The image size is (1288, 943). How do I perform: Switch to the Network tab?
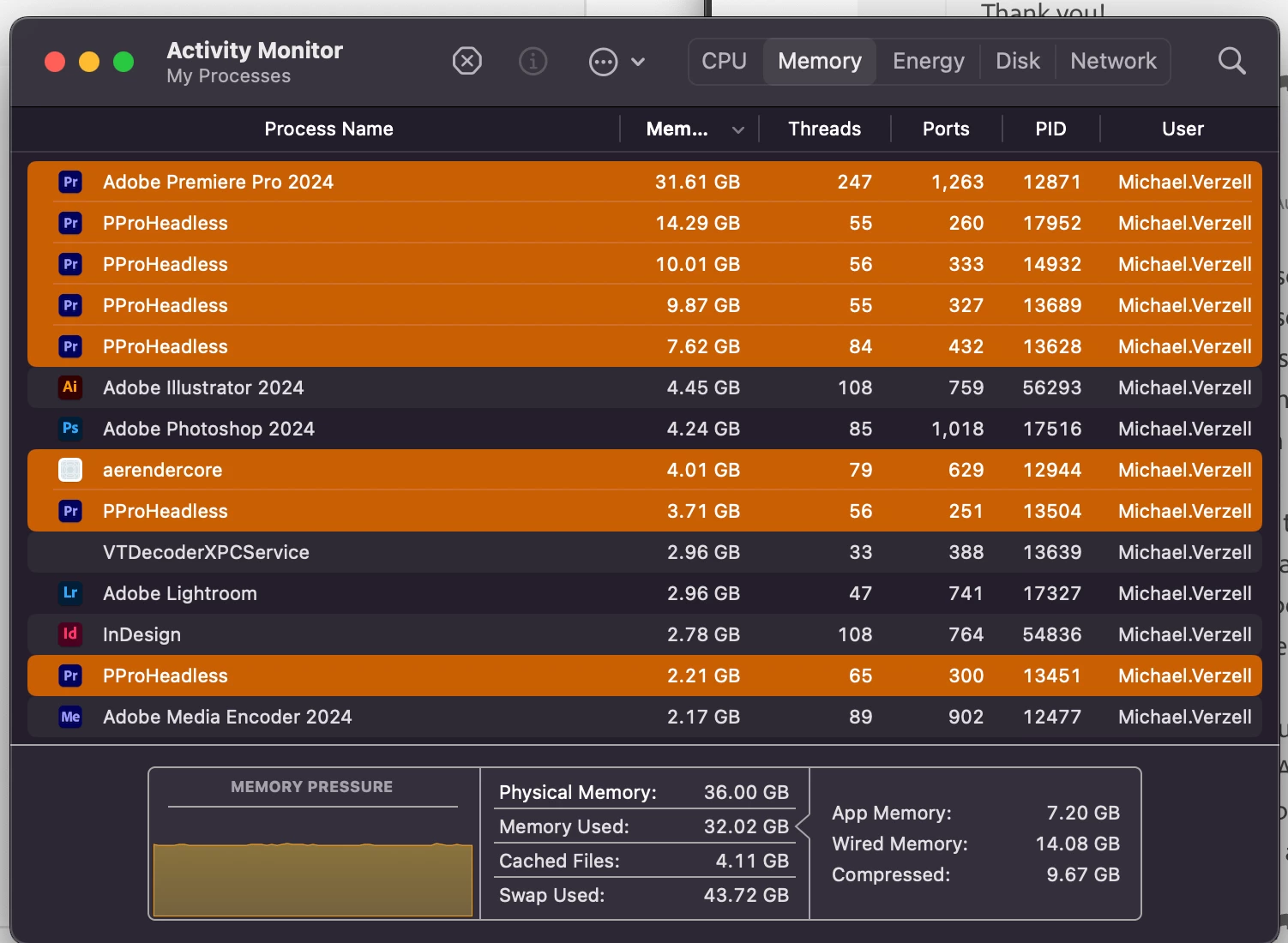[1113, 61]
